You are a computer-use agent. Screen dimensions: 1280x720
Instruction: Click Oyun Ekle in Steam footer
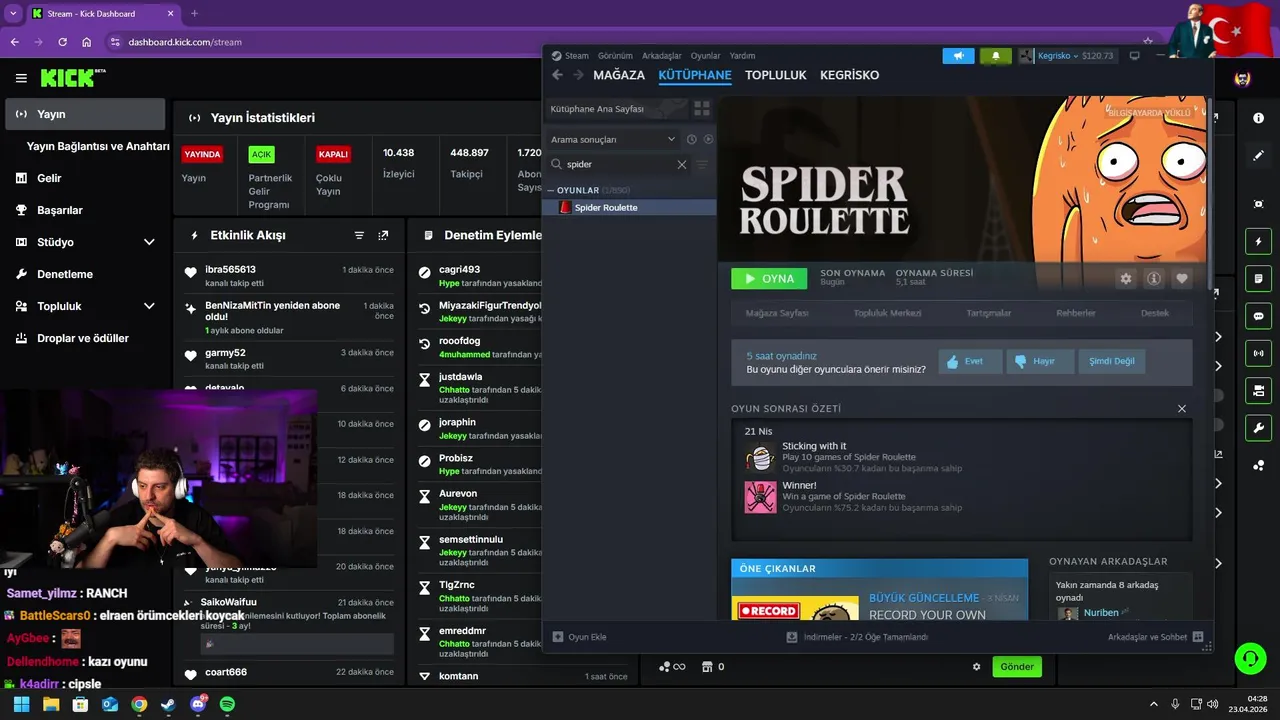(580, 637)
